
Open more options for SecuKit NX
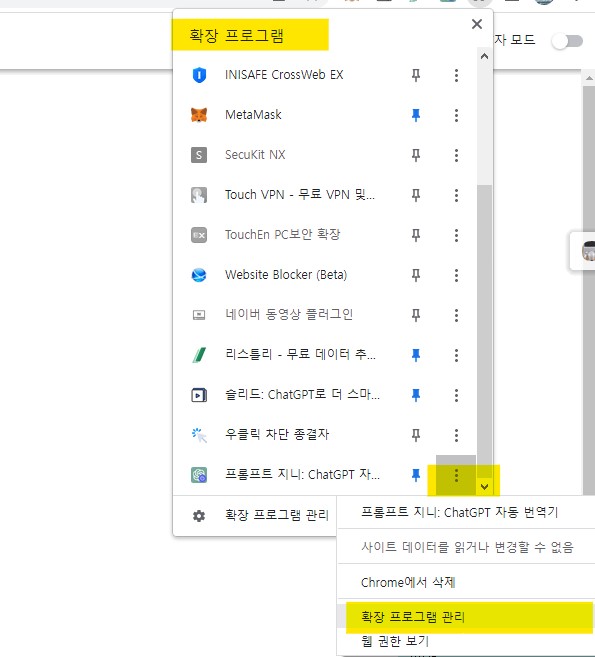coord(456,155)
